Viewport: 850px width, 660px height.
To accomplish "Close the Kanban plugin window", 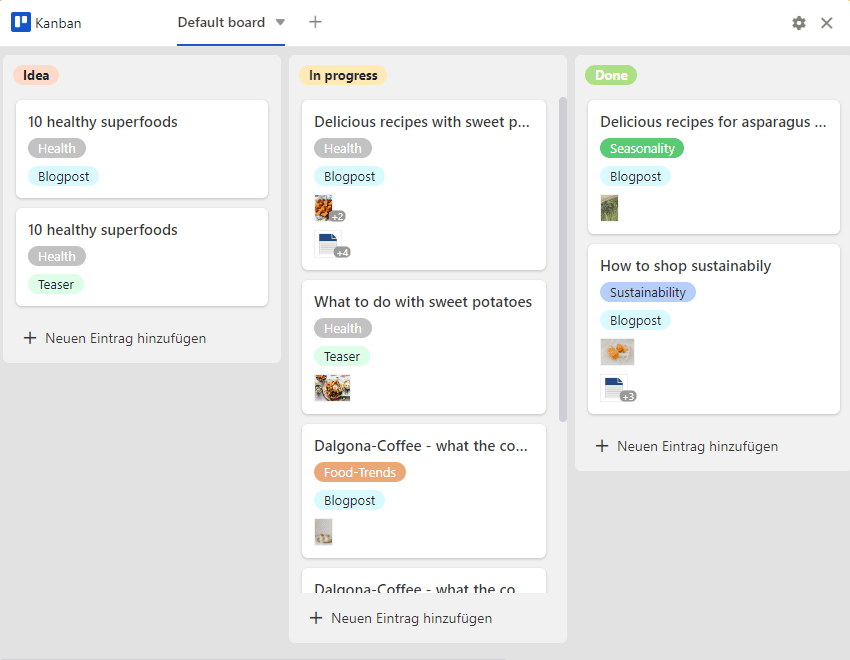I will click(827, 23).
